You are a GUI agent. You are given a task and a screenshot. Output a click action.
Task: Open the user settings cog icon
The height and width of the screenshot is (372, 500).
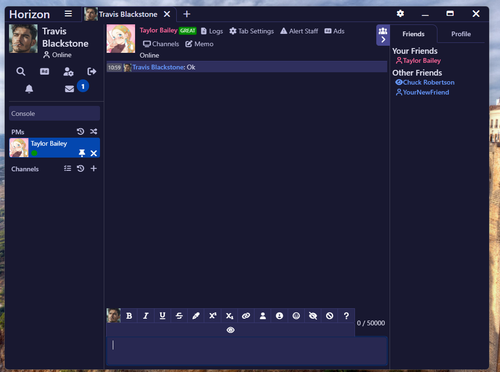tap(68, 71)
